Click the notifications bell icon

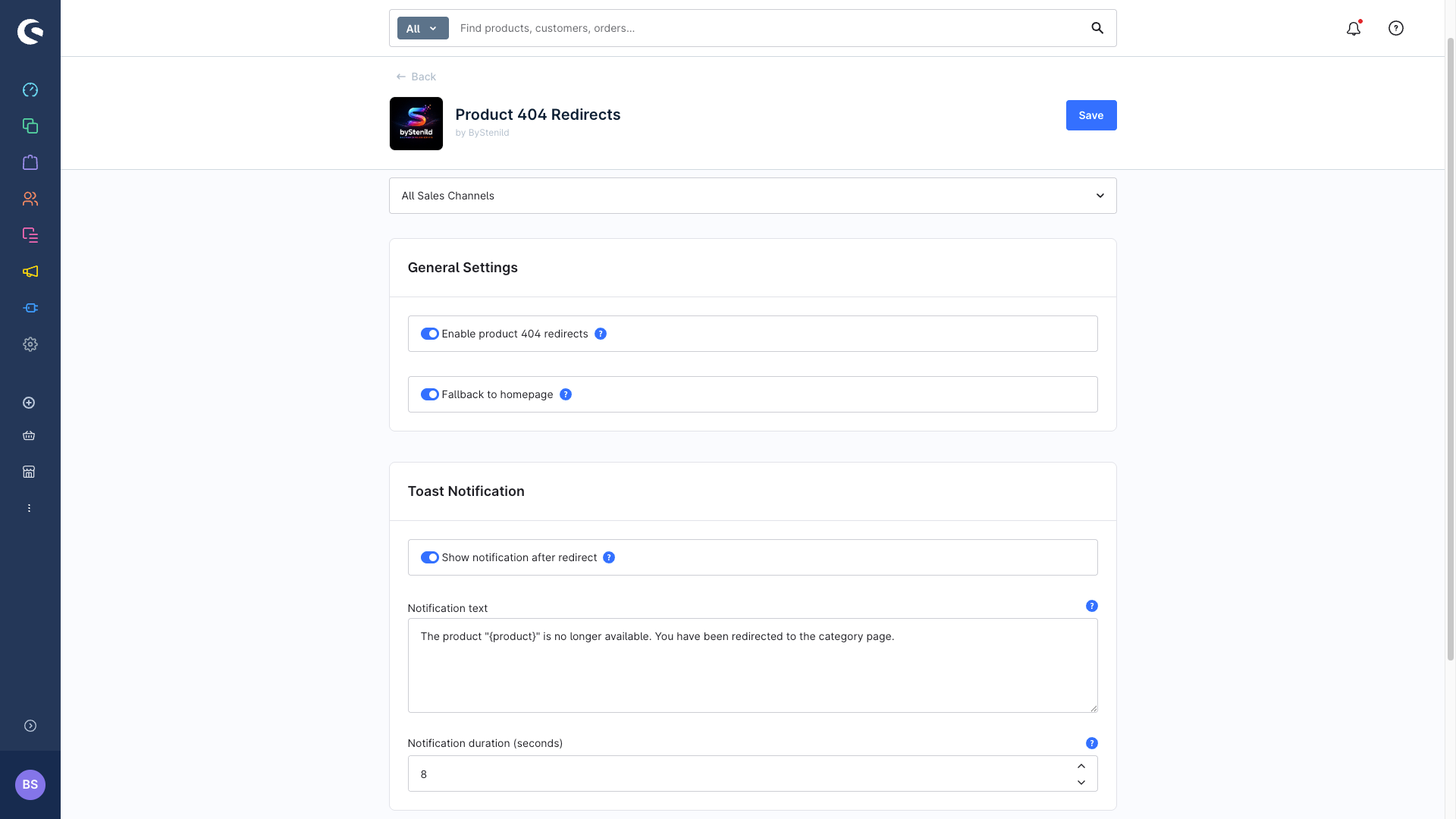1354,29
